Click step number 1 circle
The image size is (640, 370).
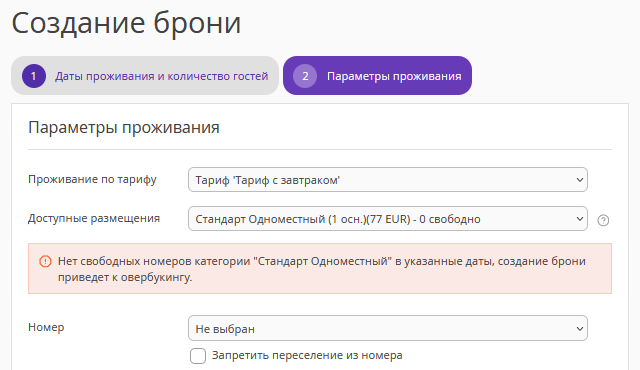click(x=33, y=76)
